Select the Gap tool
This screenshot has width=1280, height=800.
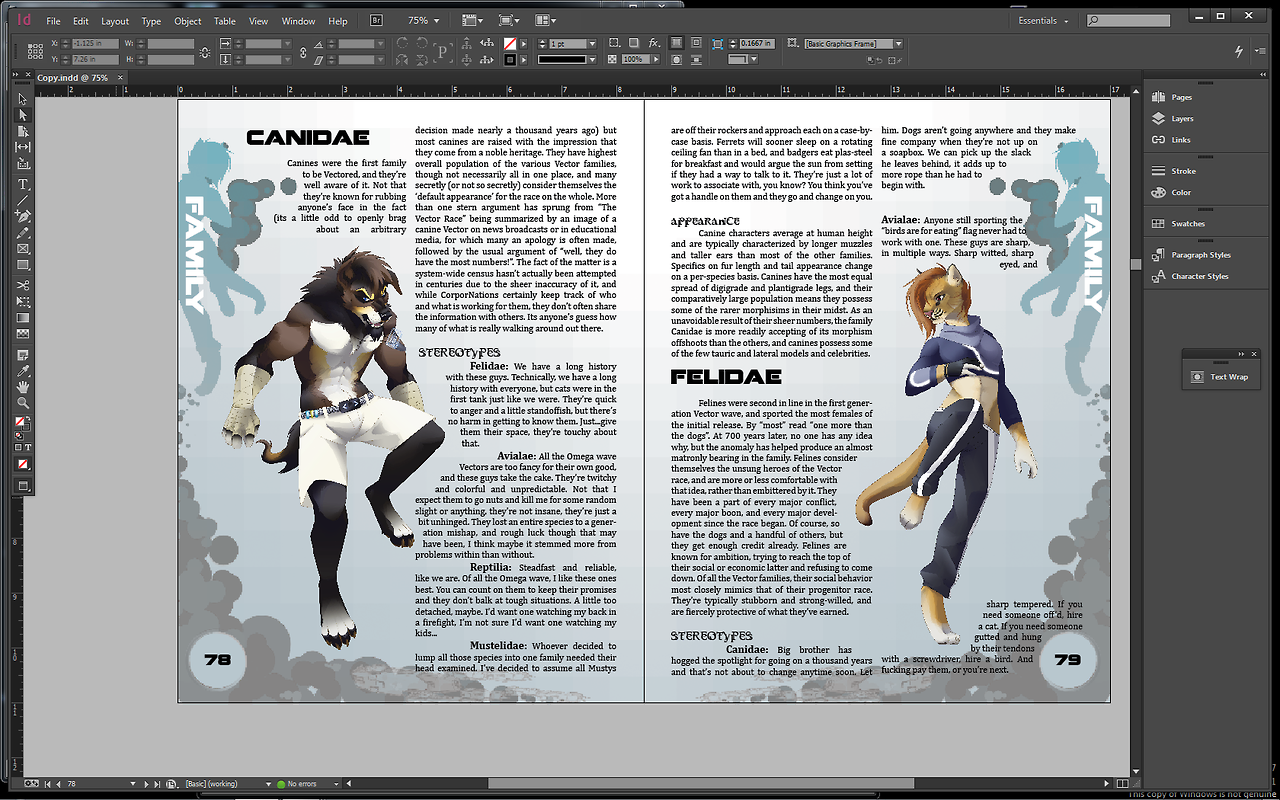[23, 147]
